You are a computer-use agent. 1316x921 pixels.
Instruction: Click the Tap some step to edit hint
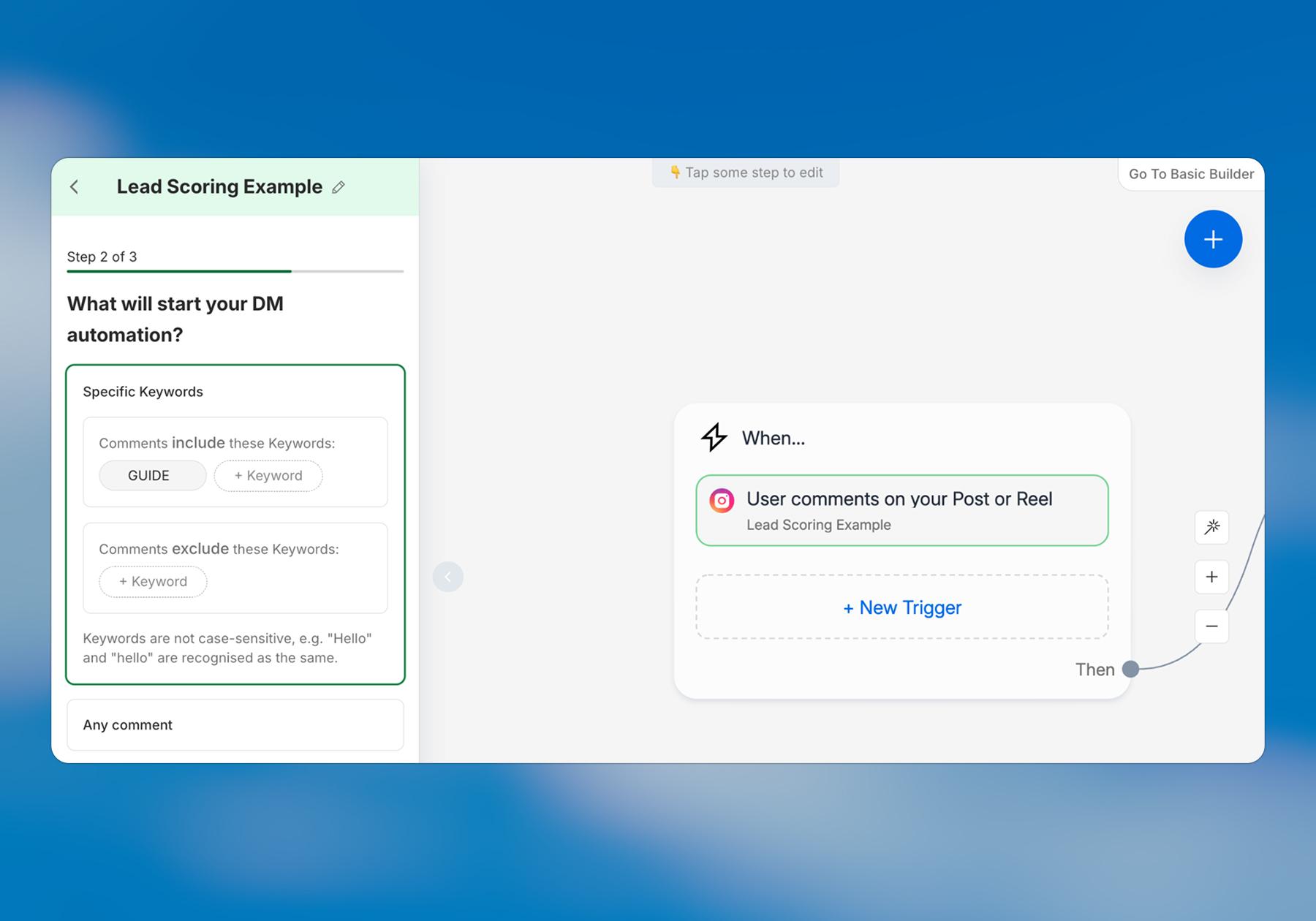point(746,173)
